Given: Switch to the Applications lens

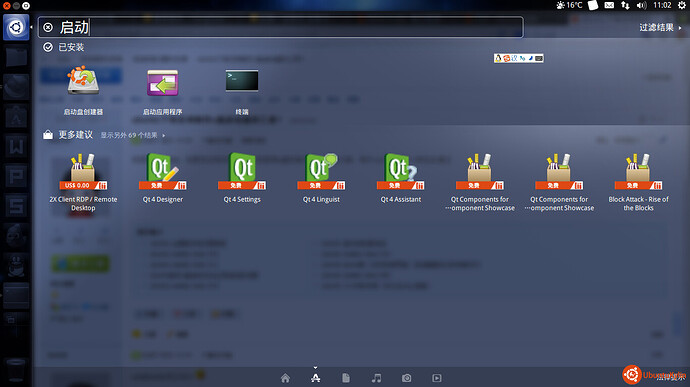Looking at the screenshot, I should (316, 378).
